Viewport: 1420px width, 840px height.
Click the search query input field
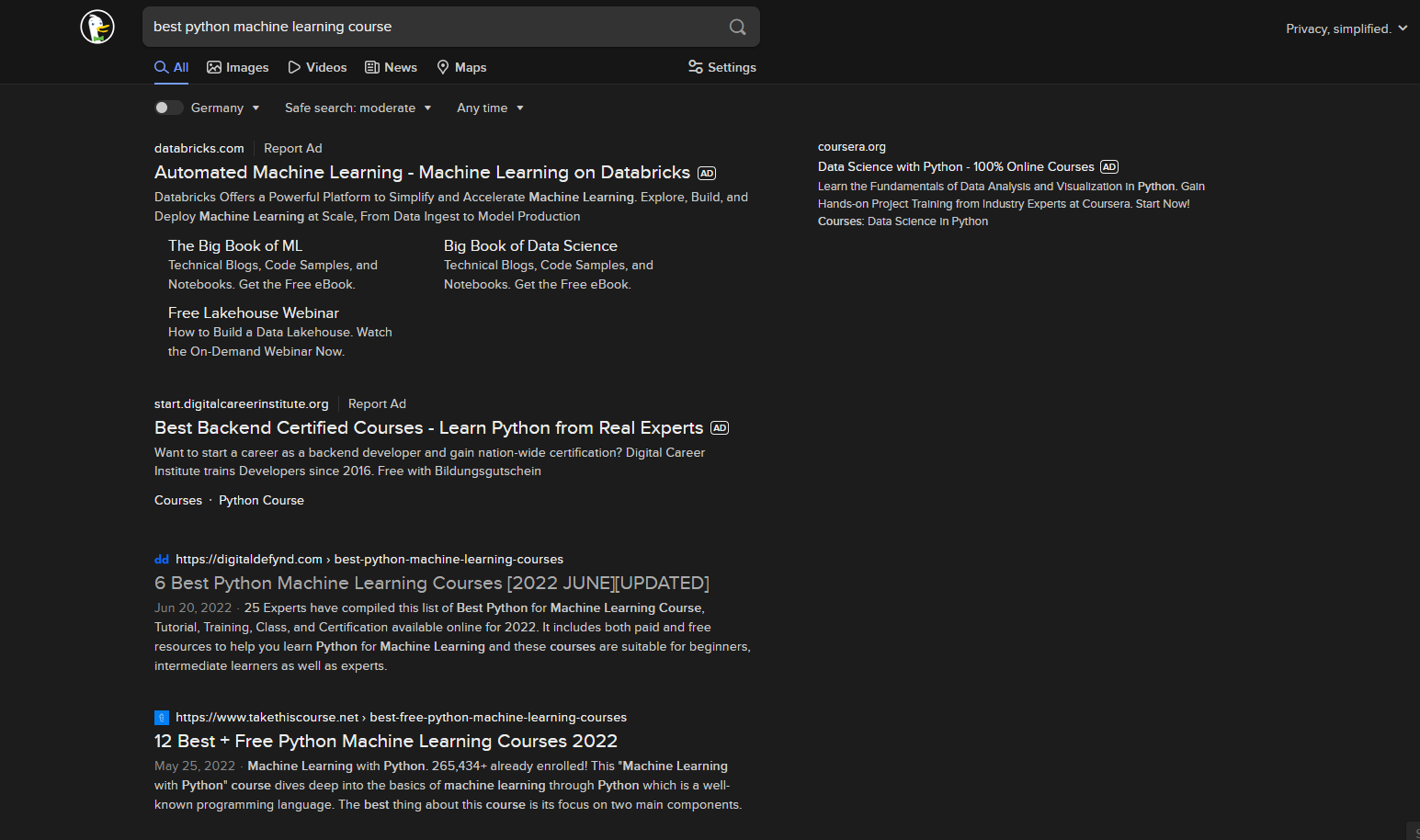(x=437, y=27)
